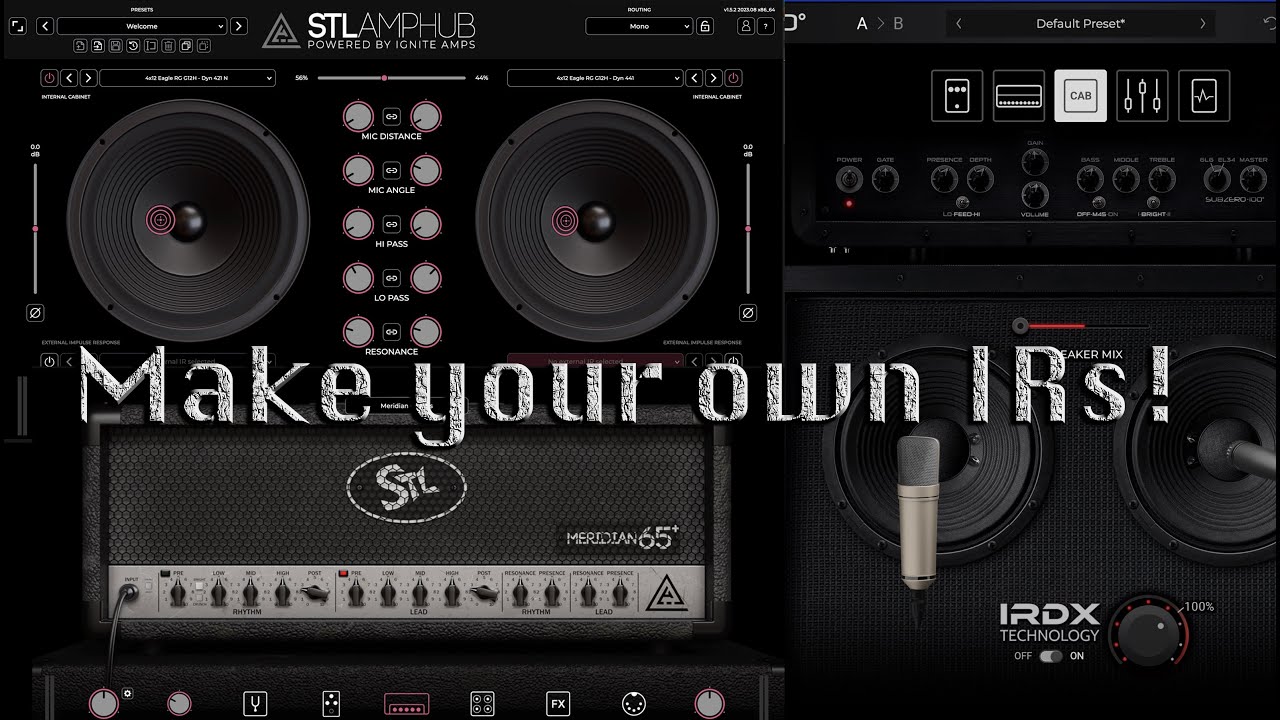Toggle the Lo Pass link button
This screenshot has width=1280, height=720.
392,278
